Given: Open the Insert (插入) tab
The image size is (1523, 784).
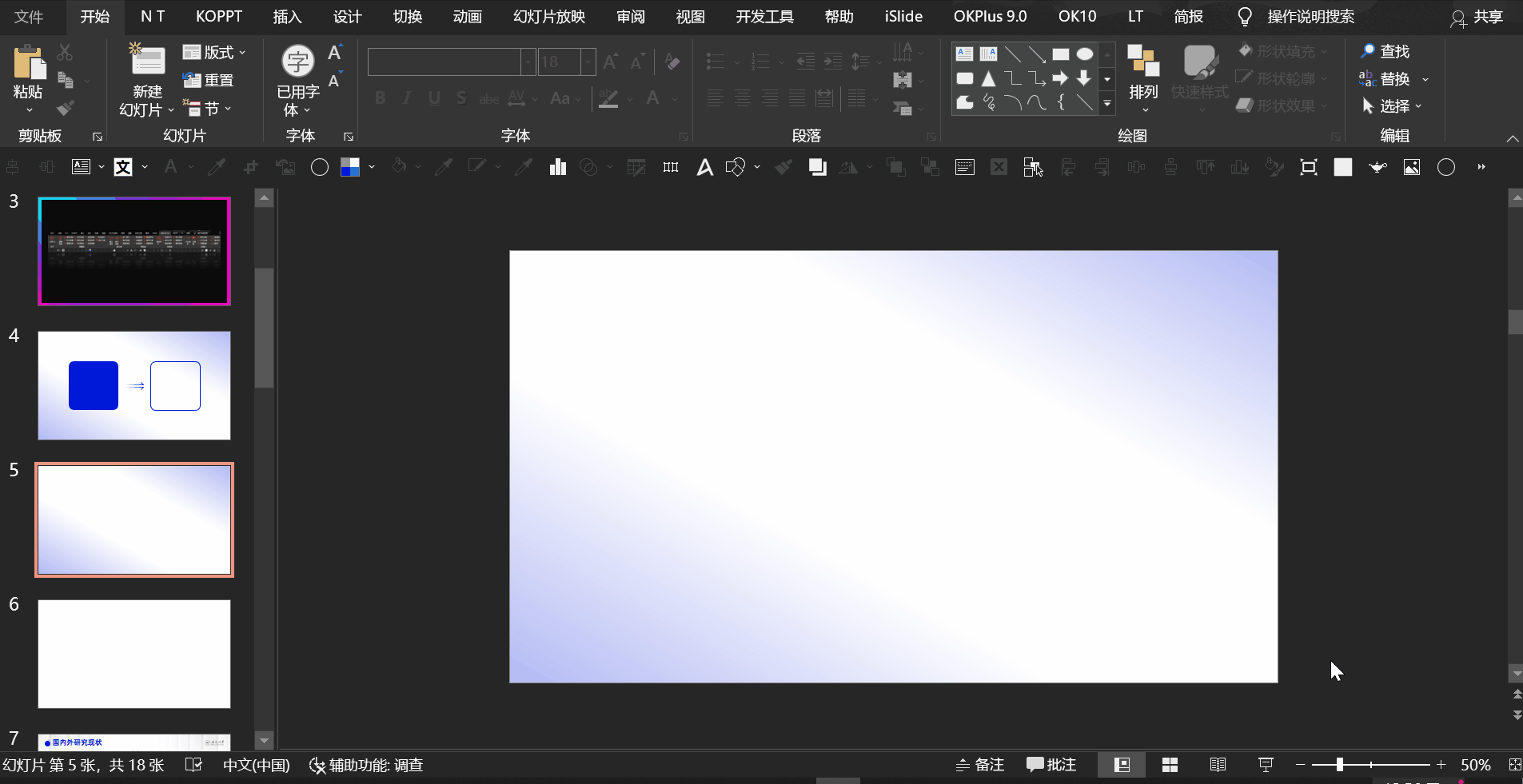Looking at the screenshot, I should tap(287, 17).
